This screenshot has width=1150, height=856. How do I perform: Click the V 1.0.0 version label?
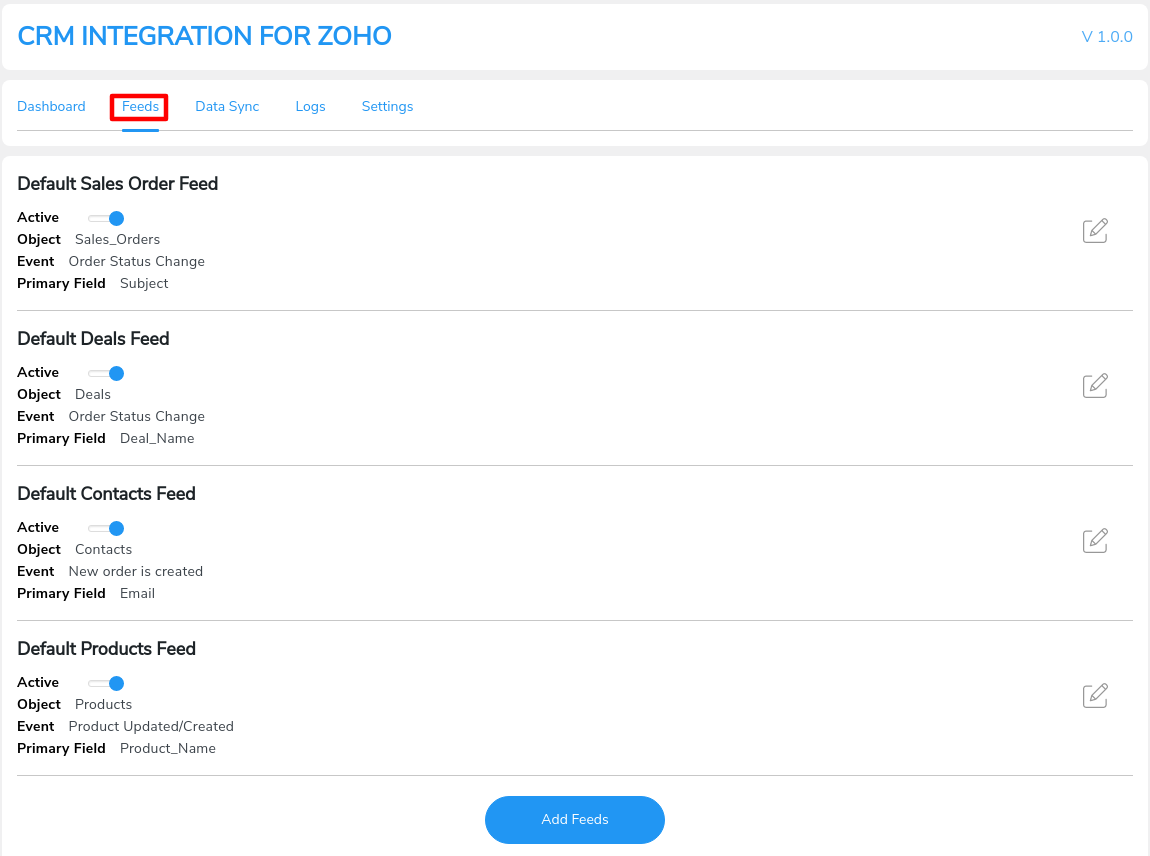tap(1107, 36)
